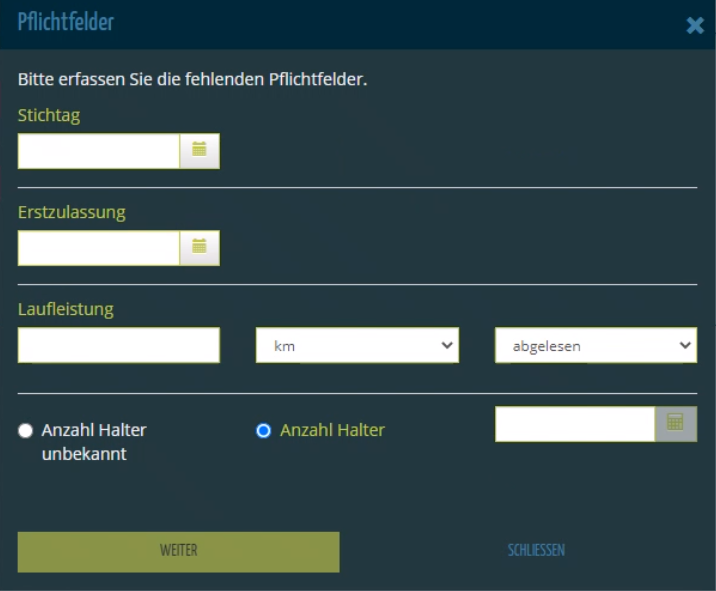Focus the Stichtag date input field
716x591 pixels.
pyautogui.click(x=99, y=151)
